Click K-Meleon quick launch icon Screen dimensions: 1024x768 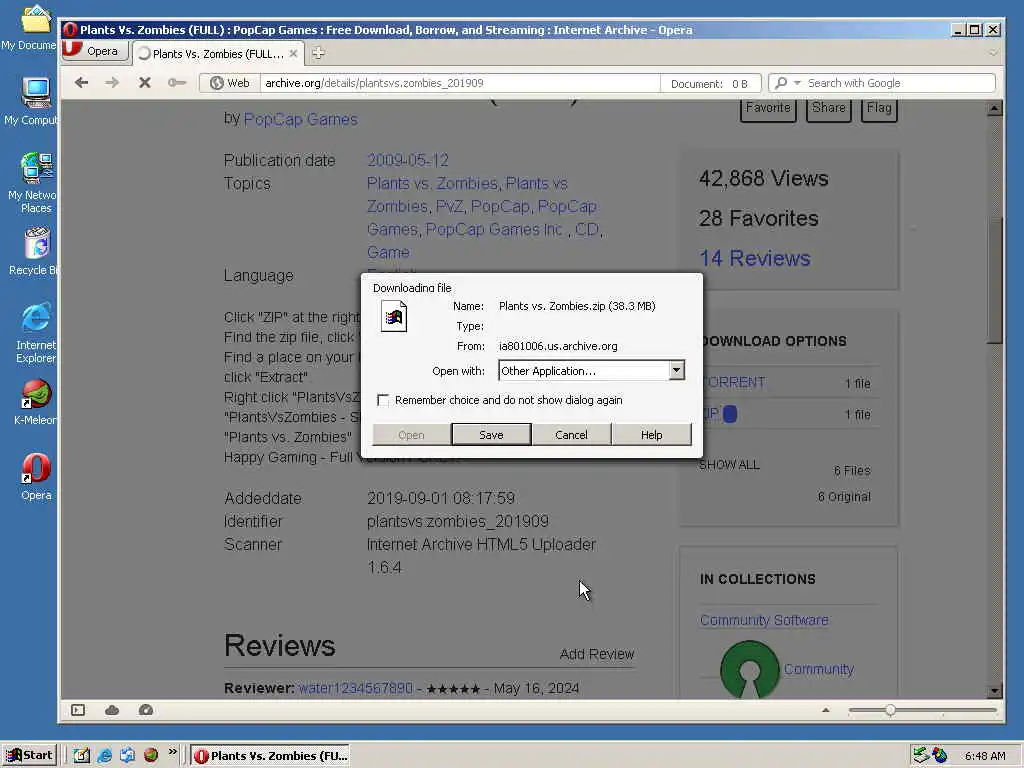tap(151, 756)
